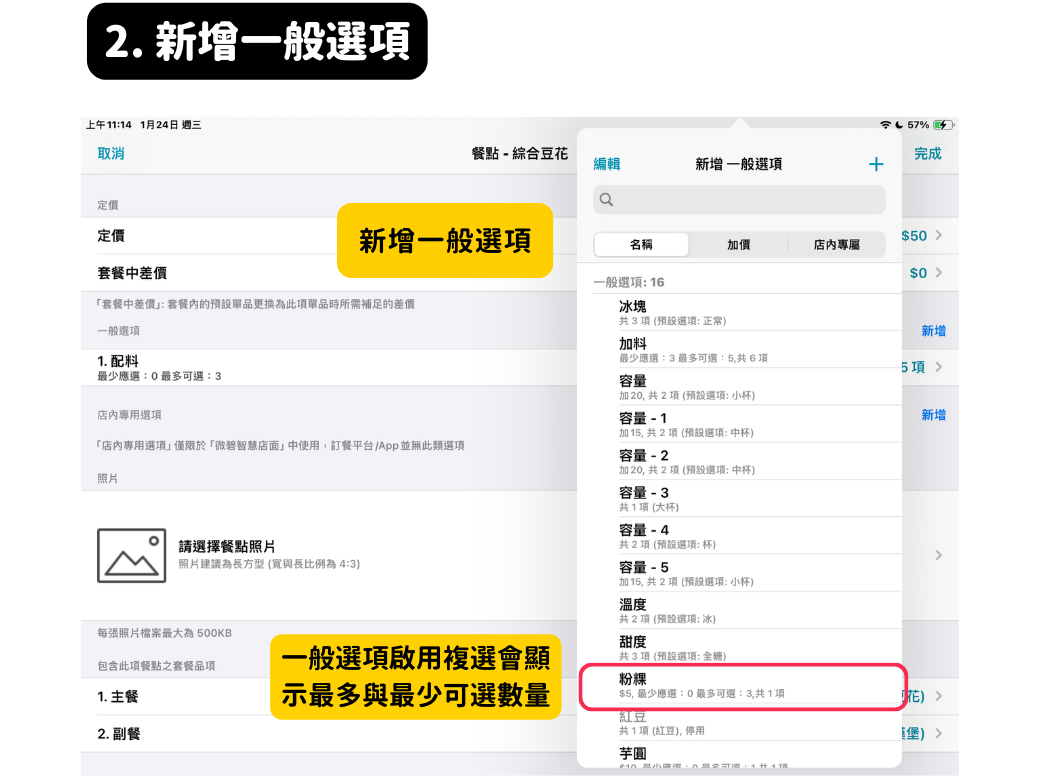Open the 定價 $50 chevron
The height and width of the screenshot is (780, 1040).
pyautogui.click(x=938, y=236)
